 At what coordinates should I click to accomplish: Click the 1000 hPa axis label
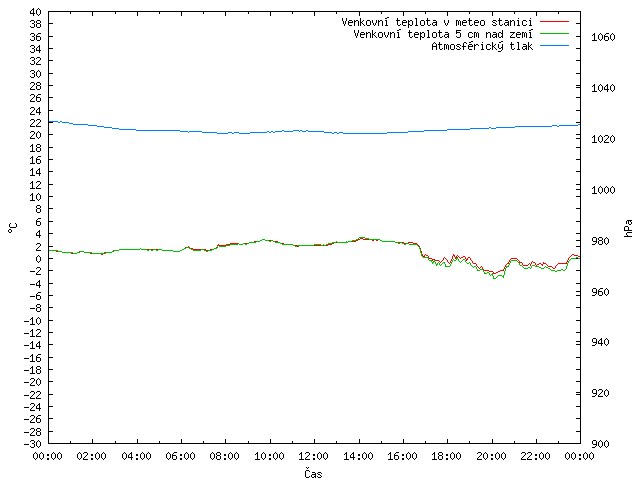pos(603,190)
